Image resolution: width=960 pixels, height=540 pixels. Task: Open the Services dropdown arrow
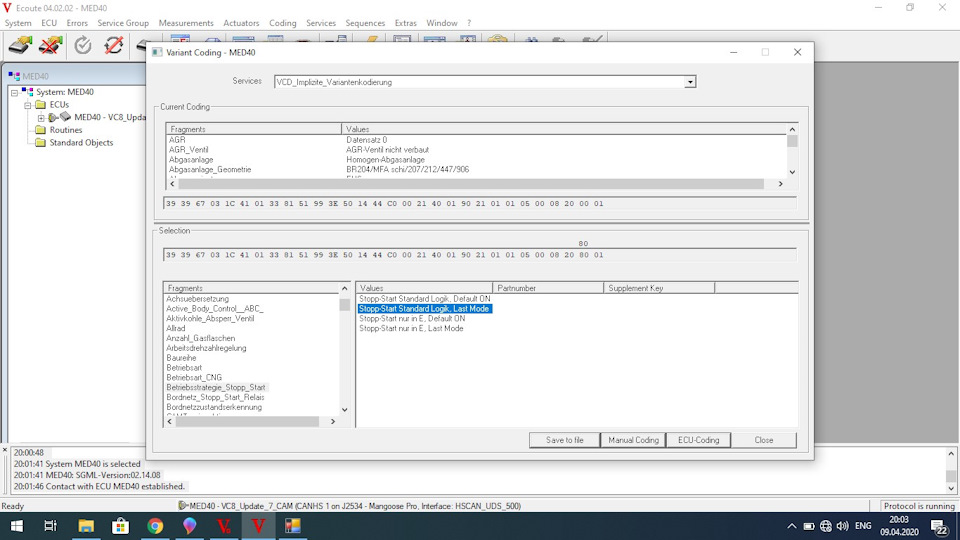(x=690, y=82)
